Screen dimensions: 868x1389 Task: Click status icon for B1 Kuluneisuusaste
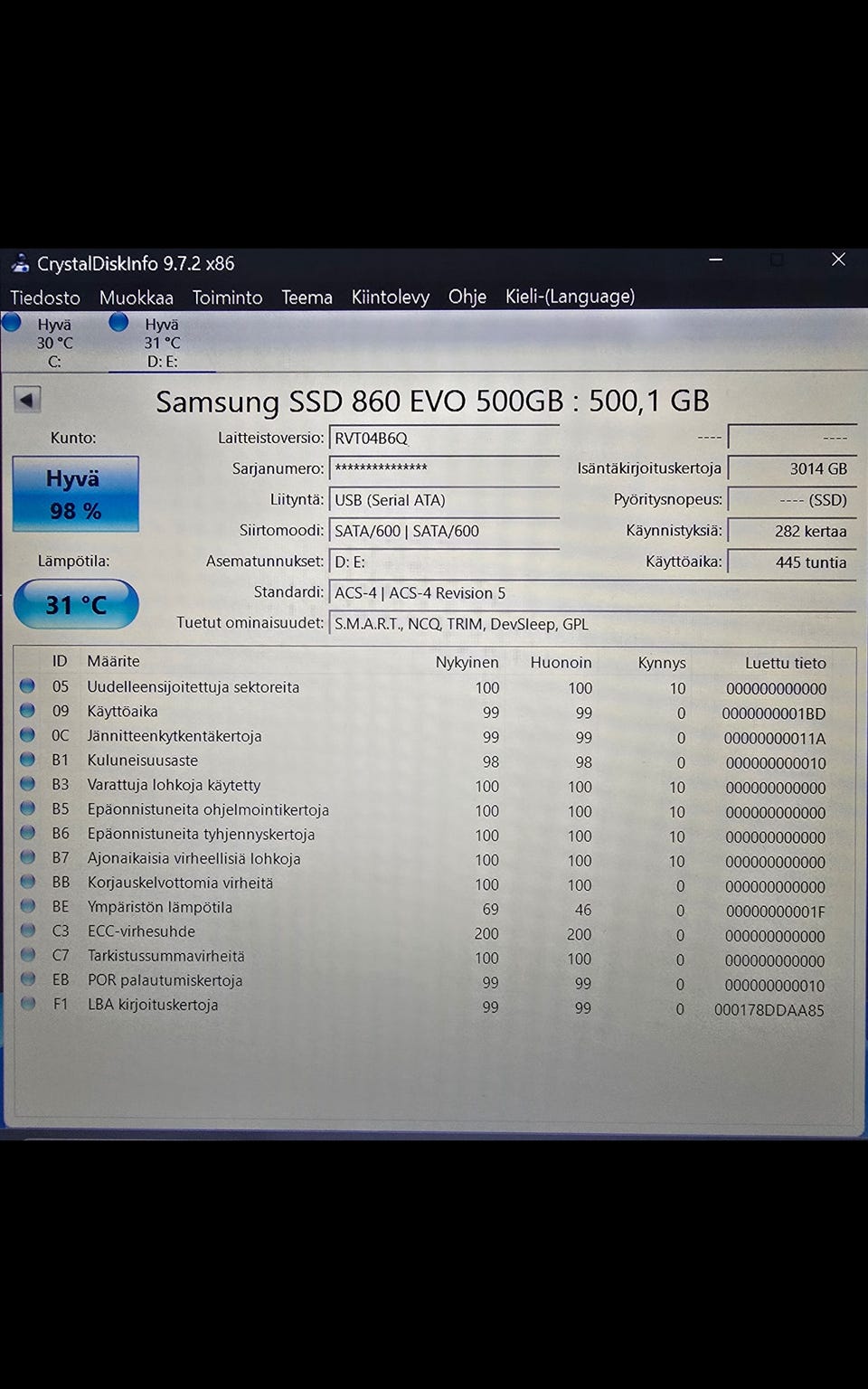click(28, 760)
